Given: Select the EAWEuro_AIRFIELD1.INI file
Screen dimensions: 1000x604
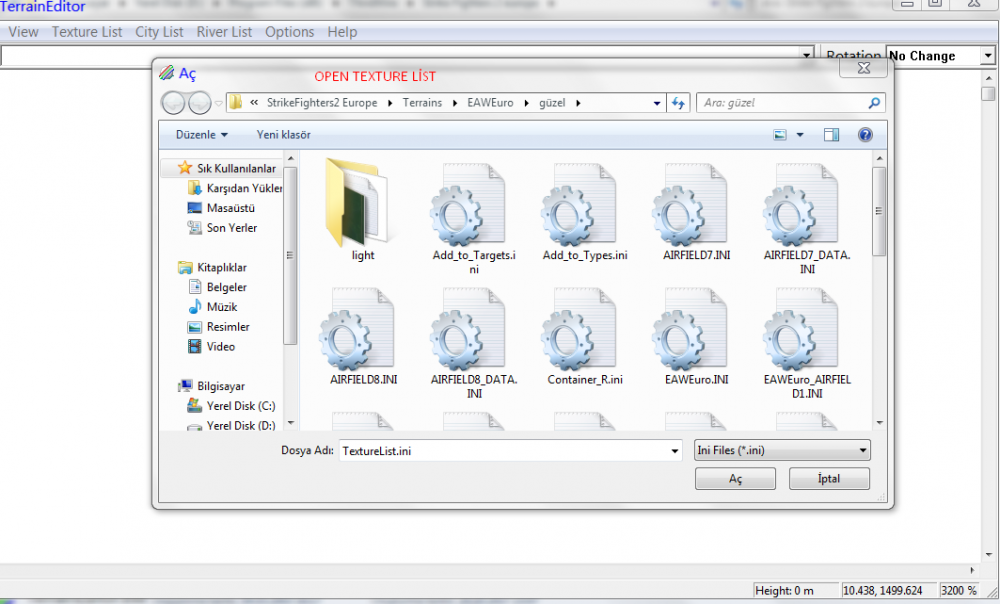Looking at the screenshot, I should (x=807, y=343).
